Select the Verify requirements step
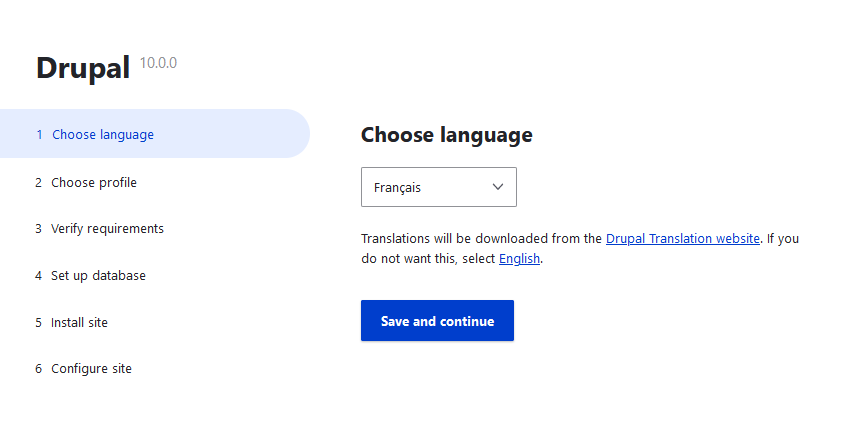852x428 pixels. pos(99,229)
